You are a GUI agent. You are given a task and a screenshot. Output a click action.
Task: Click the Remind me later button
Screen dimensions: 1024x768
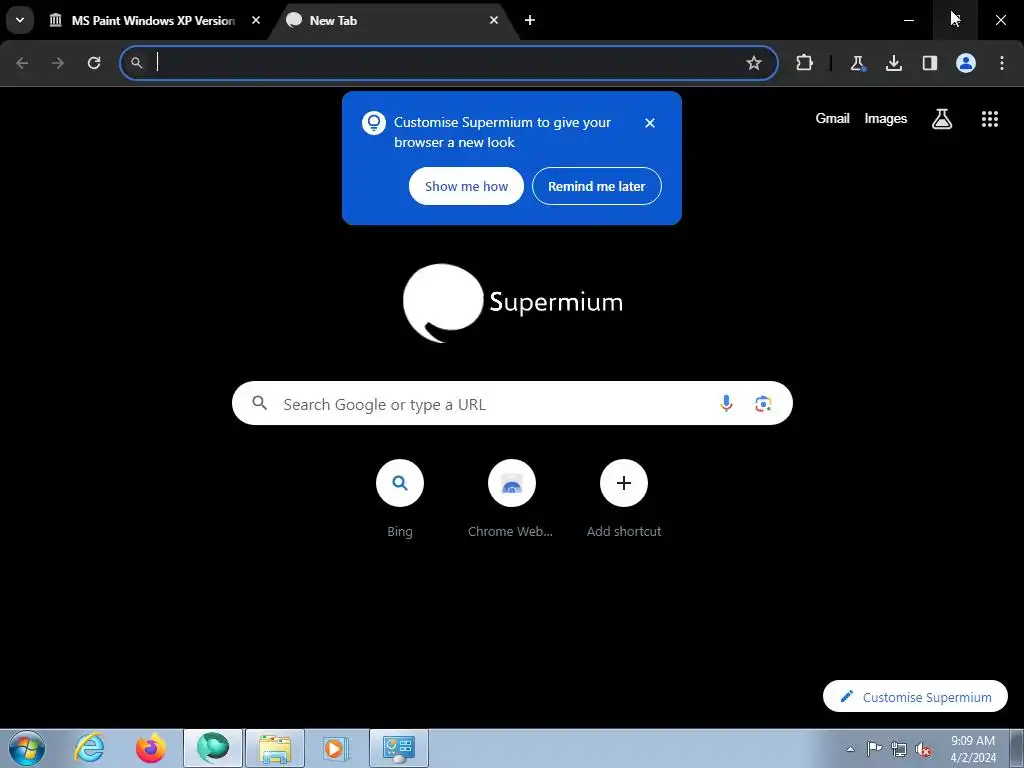[597, 186]
